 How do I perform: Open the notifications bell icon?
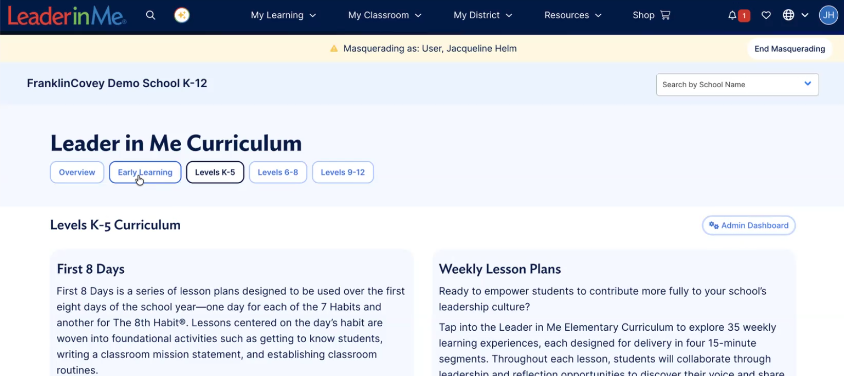pyautogui.click(x=732, y=15)
